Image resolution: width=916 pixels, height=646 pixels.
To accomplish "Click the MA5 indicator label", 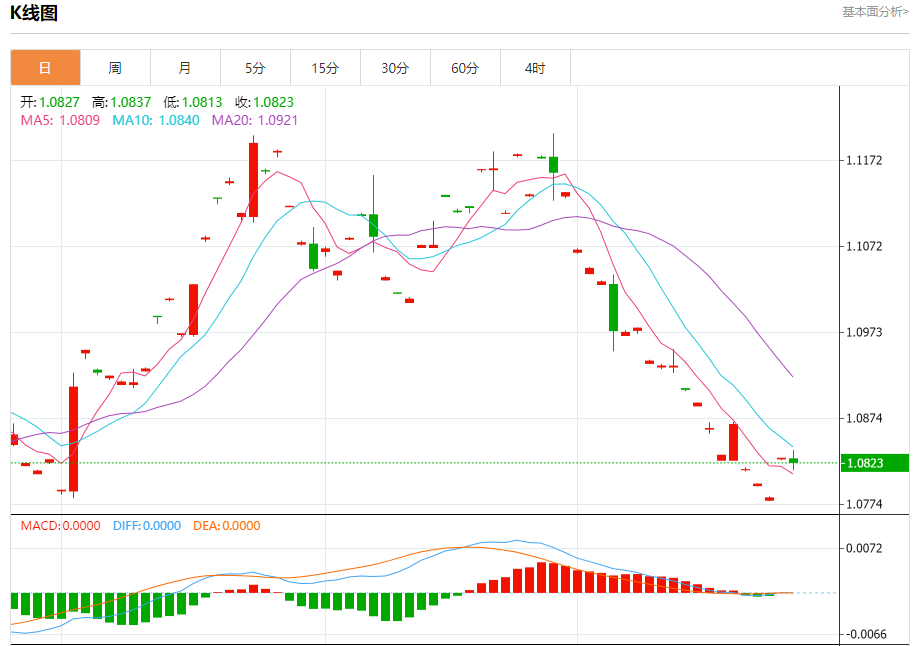I will [x=60, y=120].
